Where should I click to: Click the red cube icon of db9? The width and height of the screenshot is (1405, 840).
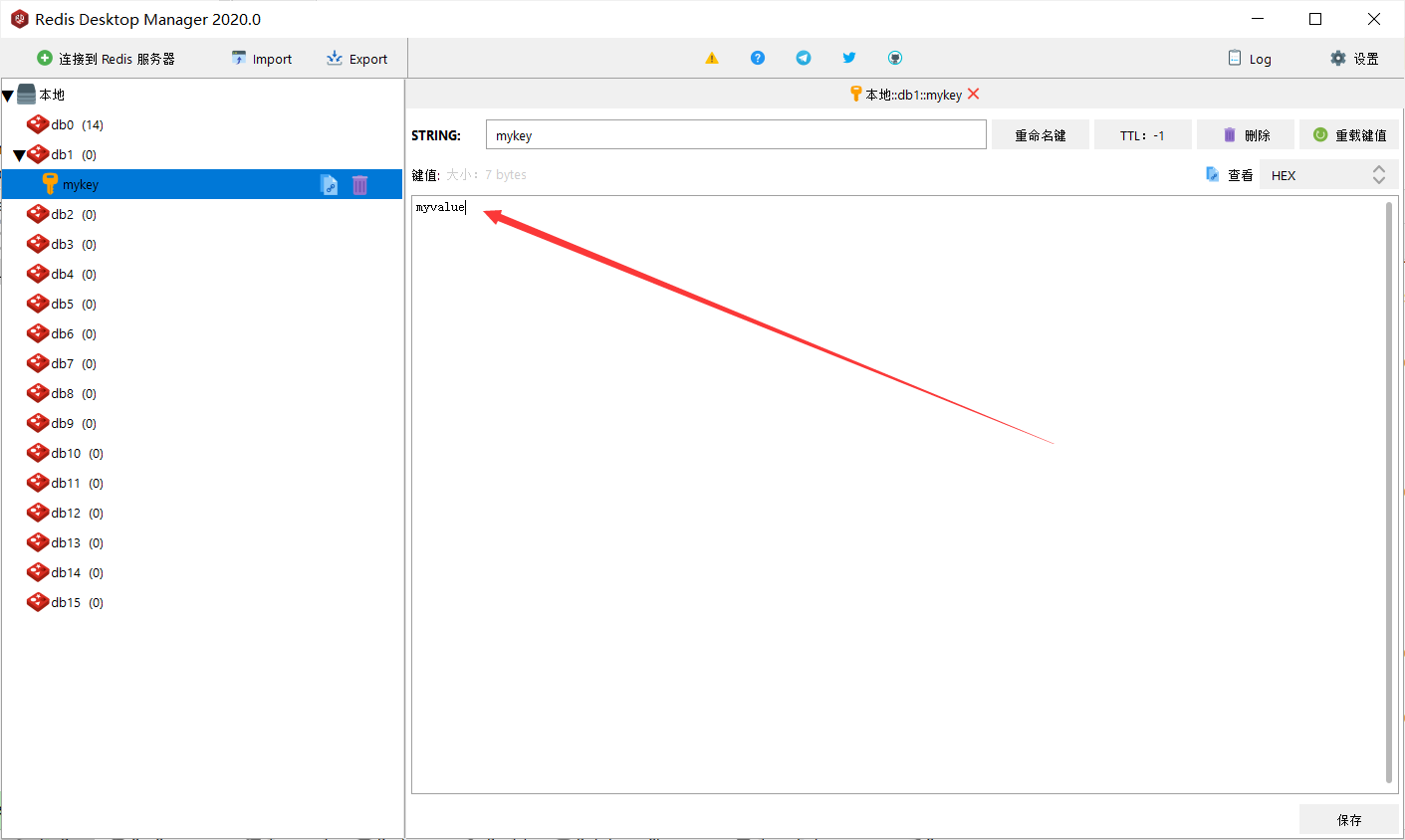pos(38,422)
